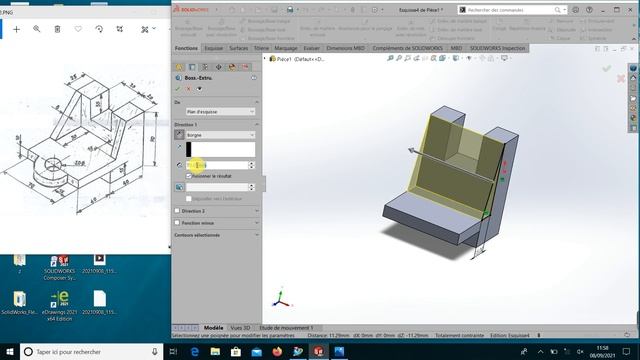
Task: Open the PropertyManager panel tab
Action: pos(192,67)
